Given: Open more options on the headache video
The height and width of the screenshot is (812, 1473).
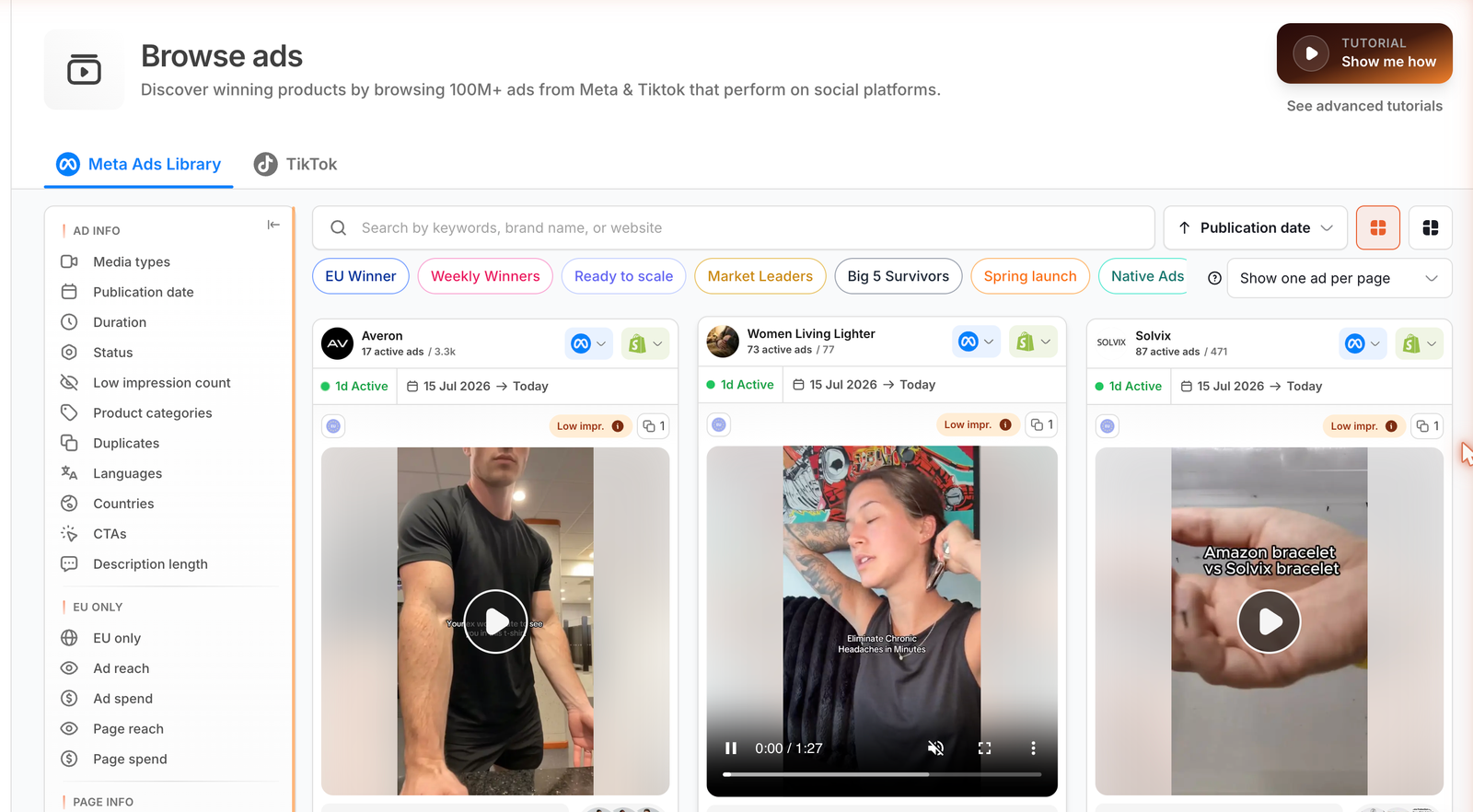Looking at the screenshot, I should (1033, 748).
